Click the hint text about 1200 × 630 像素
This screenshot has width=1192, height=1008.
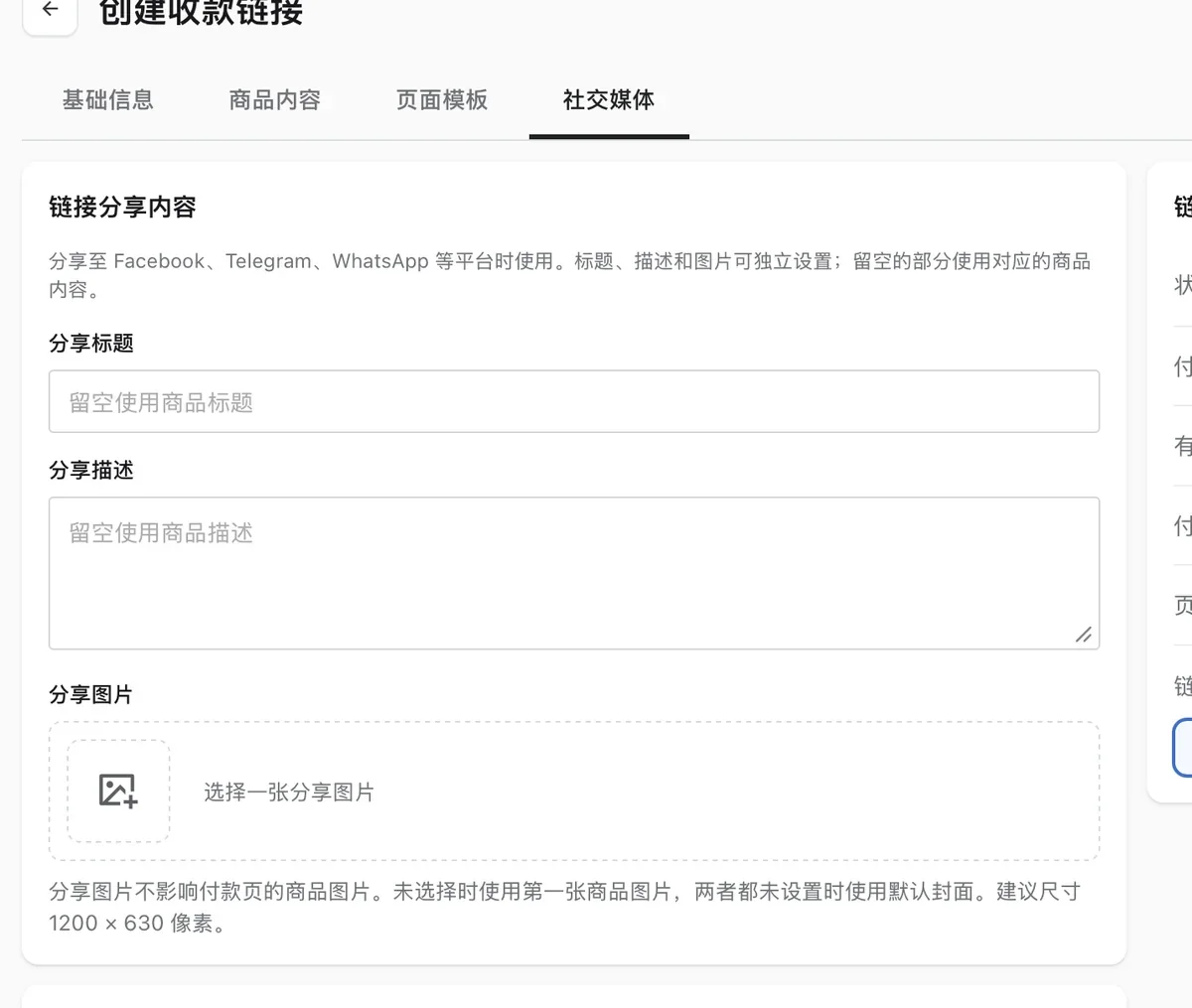(564, 907)
